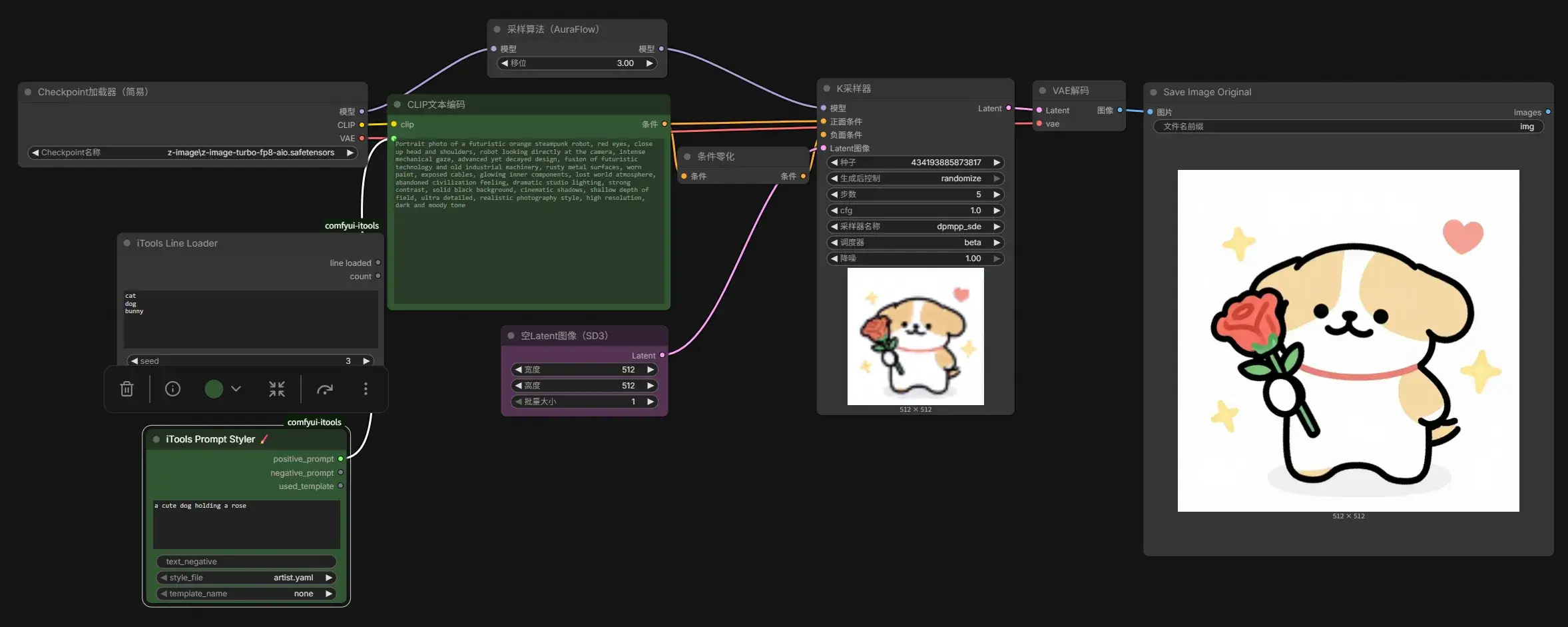Image resolution: width=1568 pixels, height=627 pixels.
Task: Click pencil icon beside iTools Prompt Styler title
Action: (x=264, y=439)
